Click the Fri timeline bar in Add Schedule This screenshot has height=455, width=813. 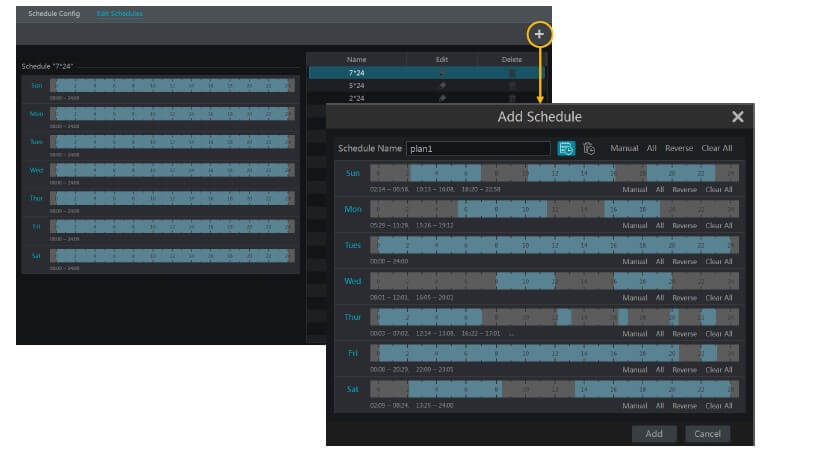pyautogui.click(x=554, y=353)
